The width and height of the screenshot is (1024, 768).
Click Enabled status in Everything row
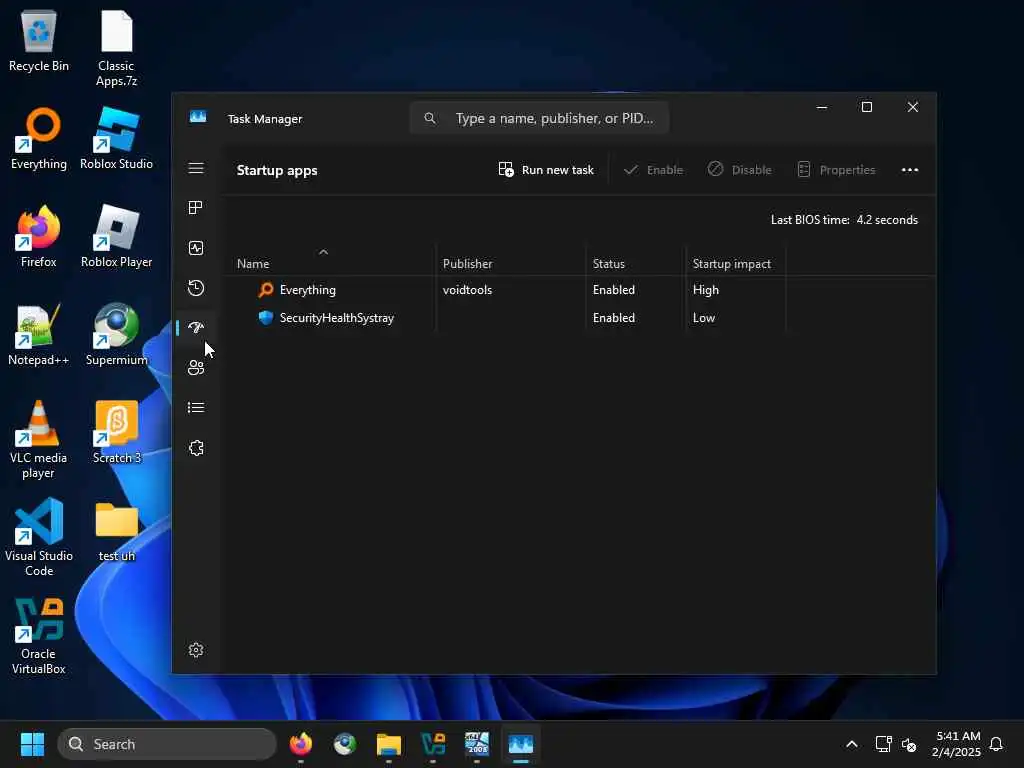[x=614, y=290]
